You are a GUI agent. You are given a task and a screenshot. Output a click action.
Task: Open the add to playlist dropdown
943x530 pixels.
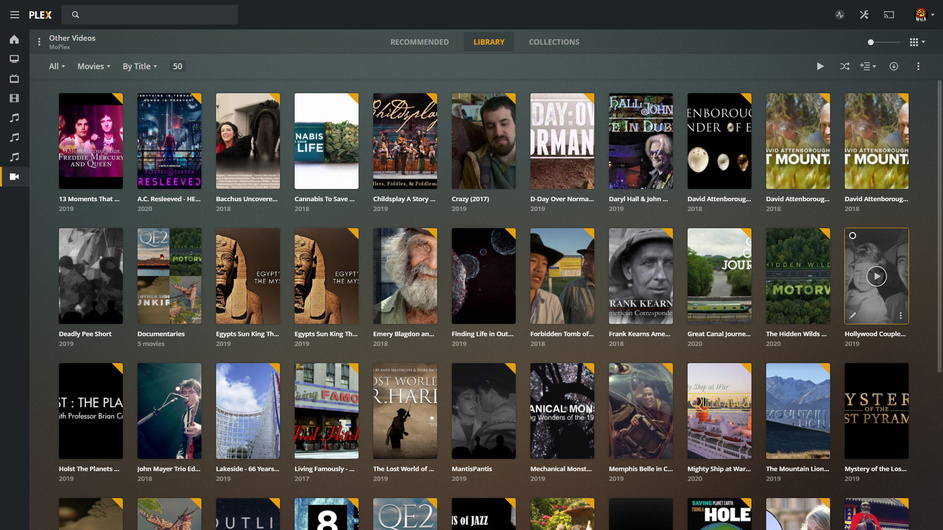click(x=867, y=66)
